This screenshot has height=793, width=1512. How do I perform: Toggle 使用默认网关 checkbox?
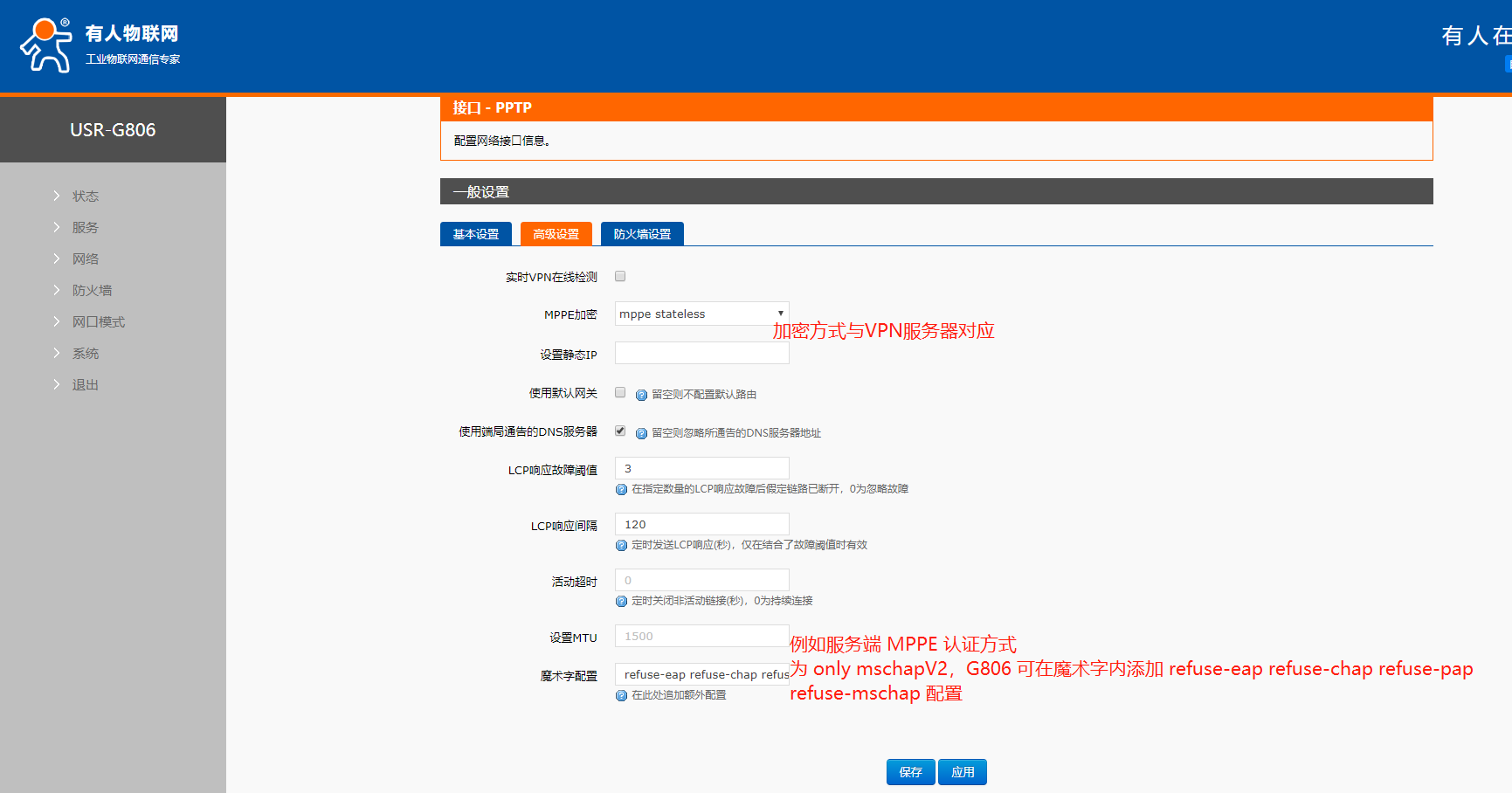click(x=620, y=393)
